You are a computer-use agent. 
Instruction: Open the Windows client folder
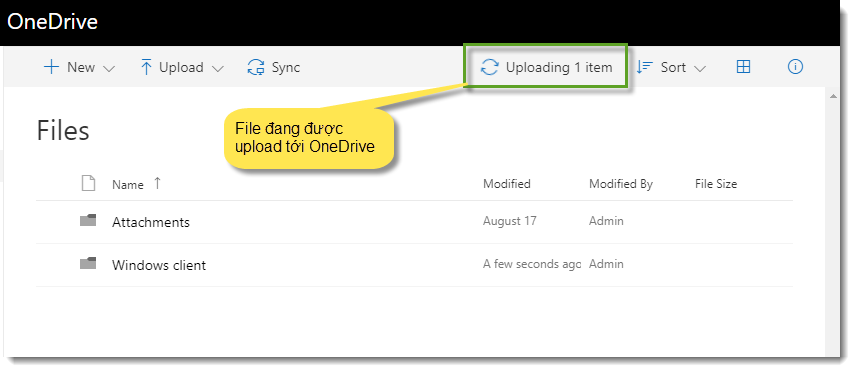coord(159,265)
